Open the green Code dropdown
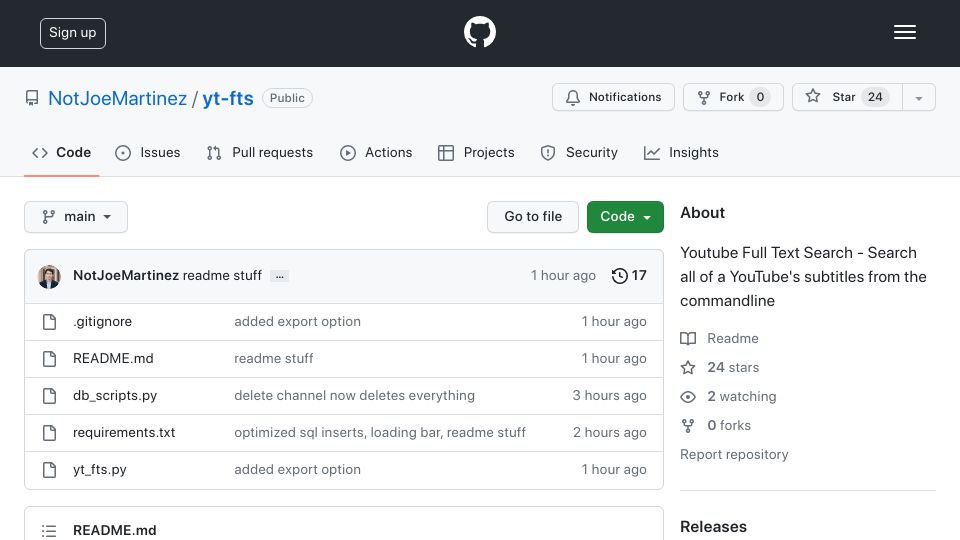Viewport: 960px width, 540px height. [625, 217]
